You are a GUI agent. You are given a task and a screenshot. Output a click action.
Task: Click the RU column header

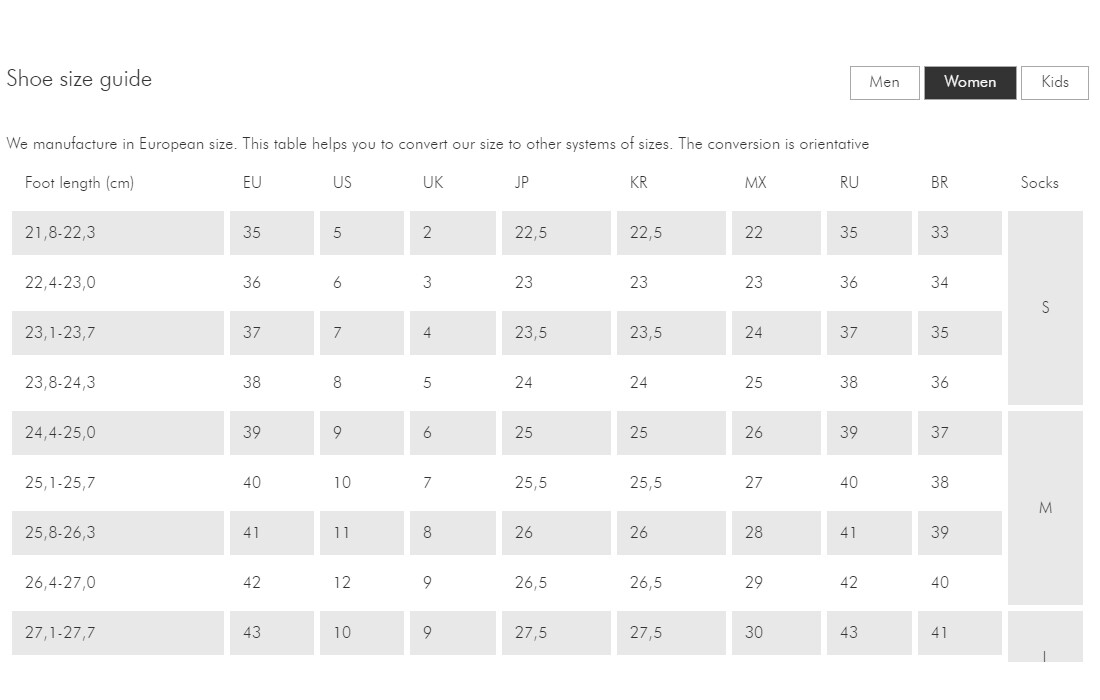coord(849,183)
